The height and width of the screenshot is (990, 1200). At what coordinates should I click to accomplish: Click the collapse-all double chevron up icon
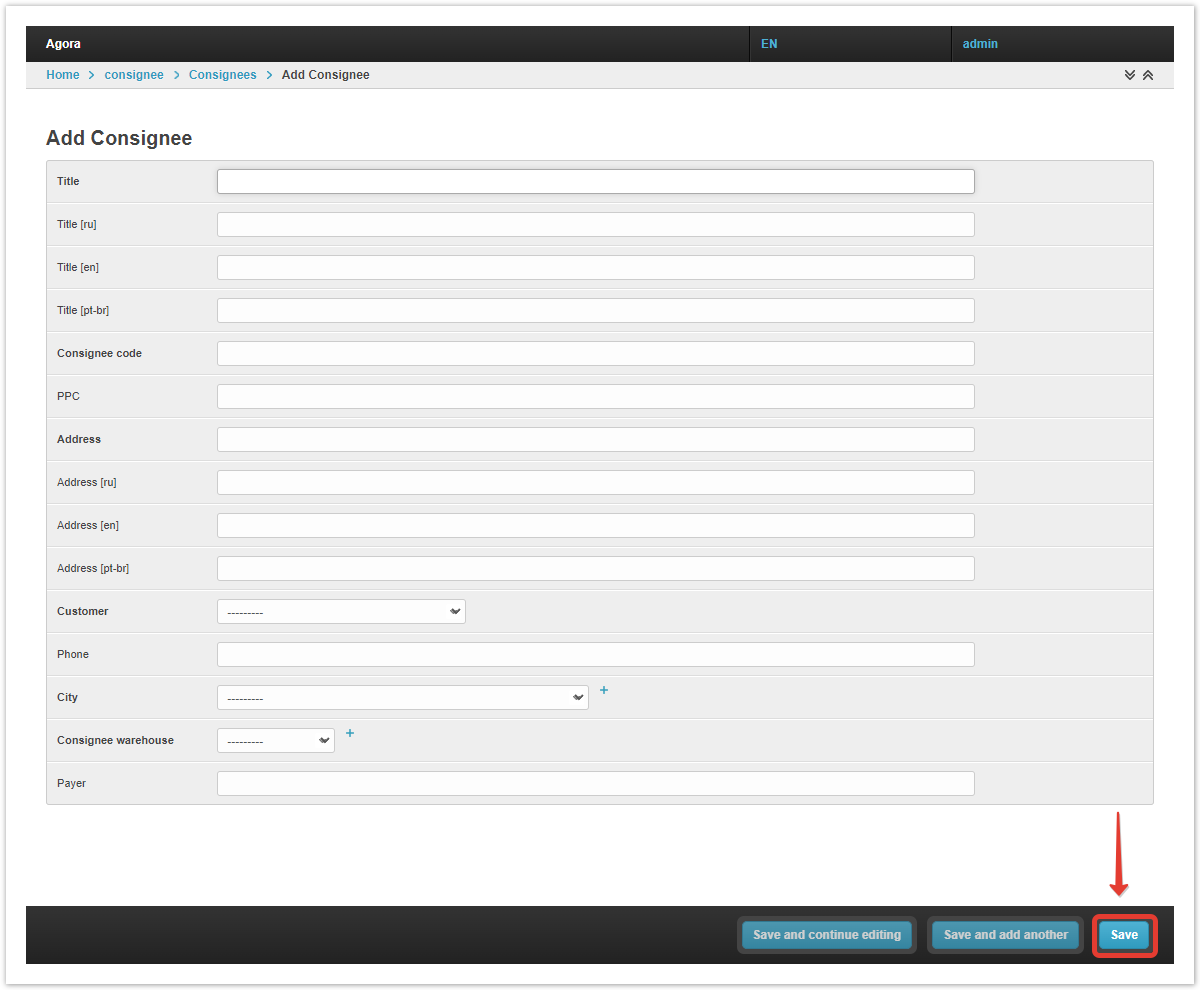[x=1148, y=75]
